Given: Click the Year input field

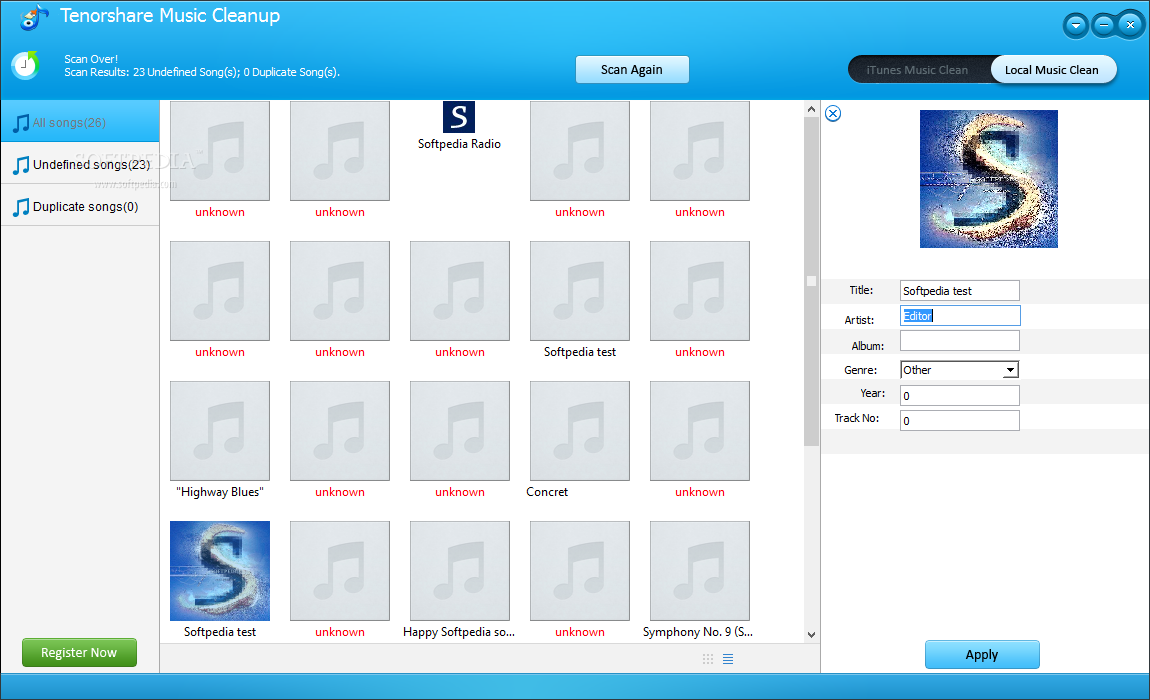Looking at the screenshot, I should (959, 395).
